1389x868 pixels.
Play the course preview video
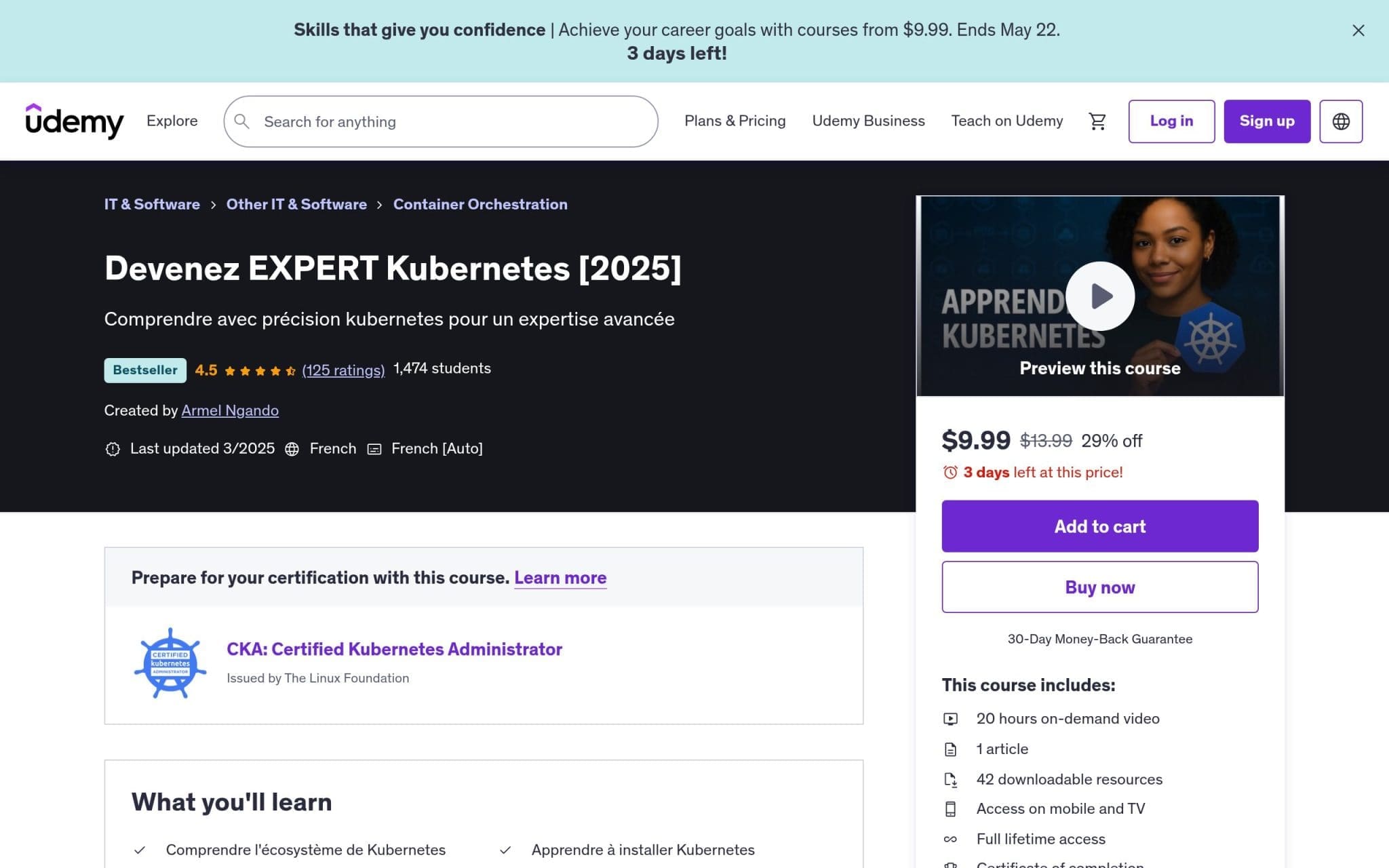(1099, 296)
